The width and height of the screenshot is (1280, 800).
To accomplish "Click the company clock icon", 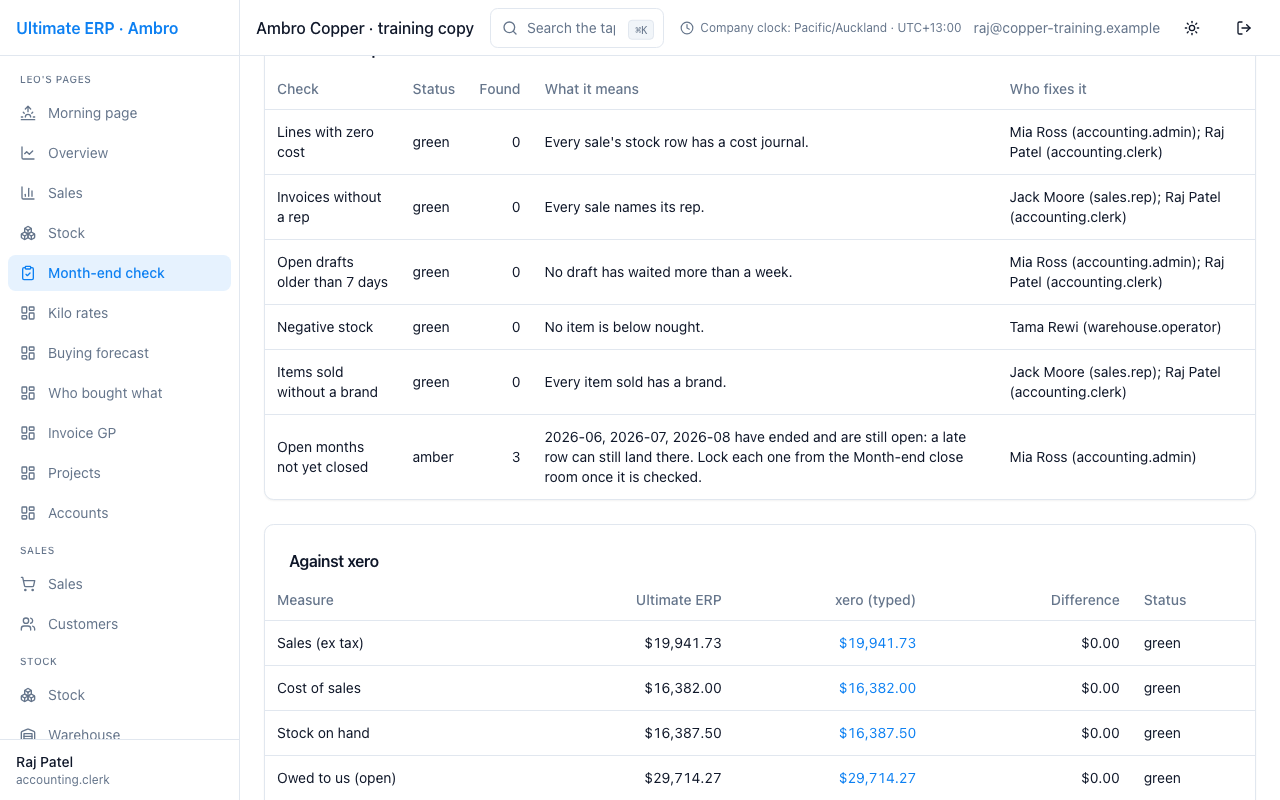I will [x=687, y=28].
